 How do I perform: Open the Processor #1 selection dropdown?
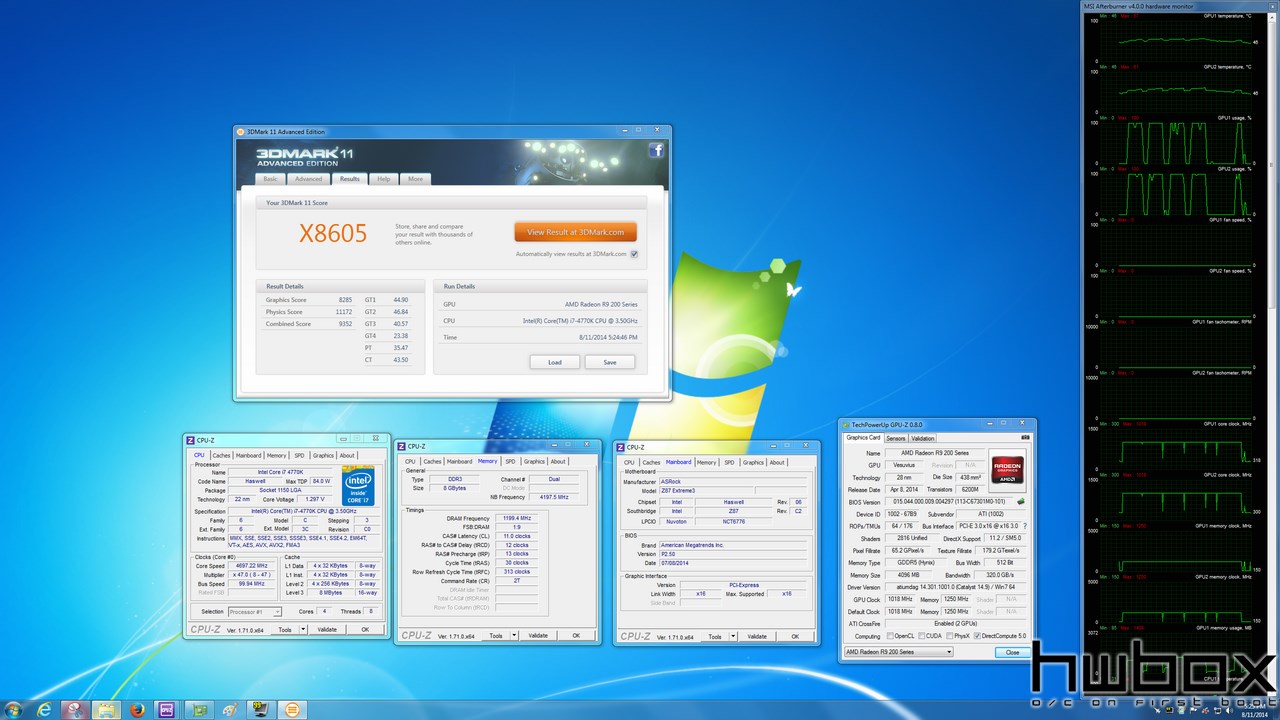coord(255,611)
